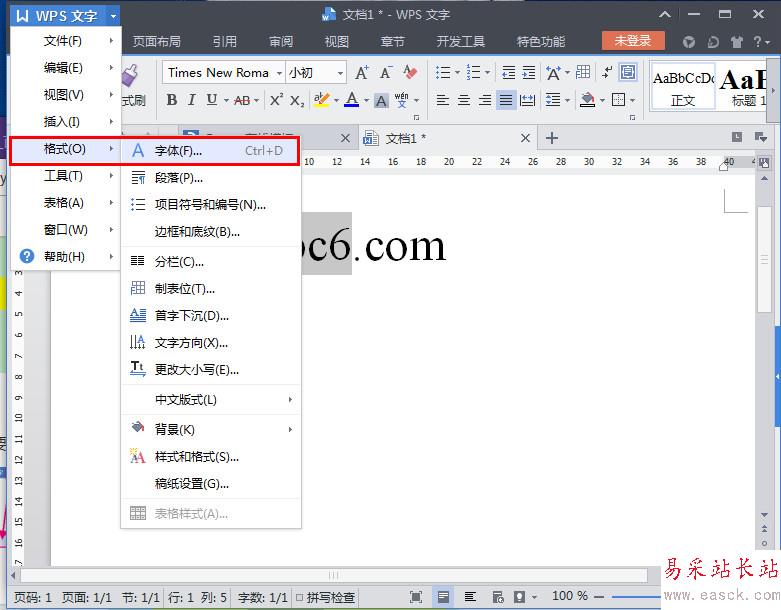The image size is (781, 610).
Task: Click the help question mark icon
Action: pyautogui.click(x=757, y=41)
